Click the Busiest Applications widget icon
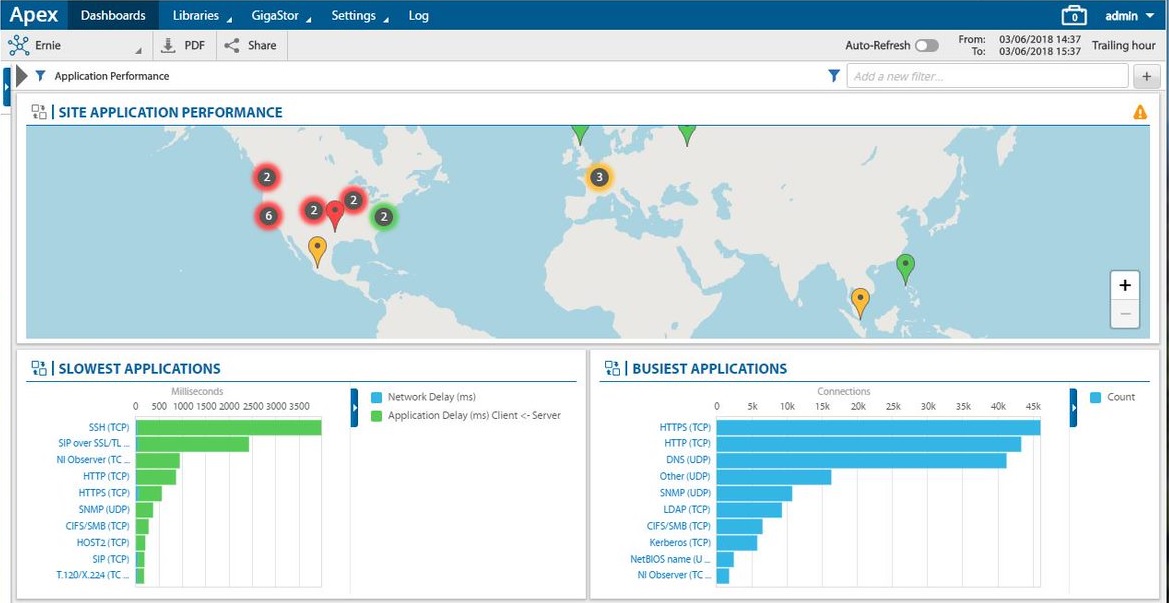Screen dimensions: 1169x603 (613, 368)
